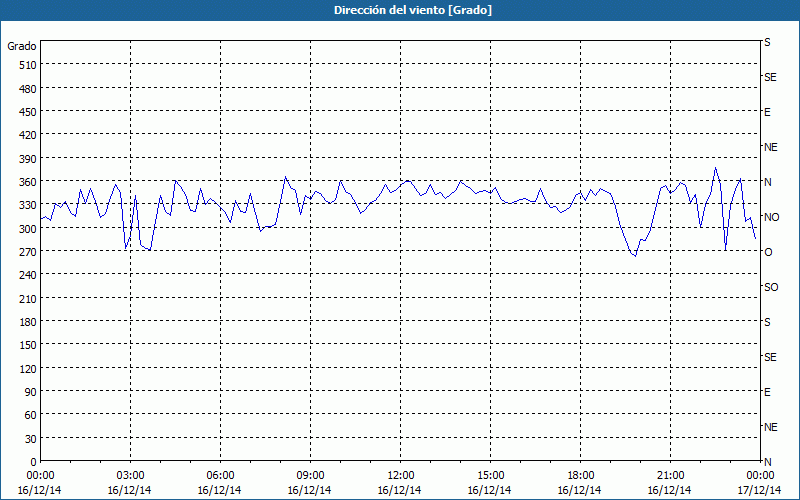Select the 30 value on the left axis
The height and width of the screenshot is (500, 800).
(x=31, y=439)
